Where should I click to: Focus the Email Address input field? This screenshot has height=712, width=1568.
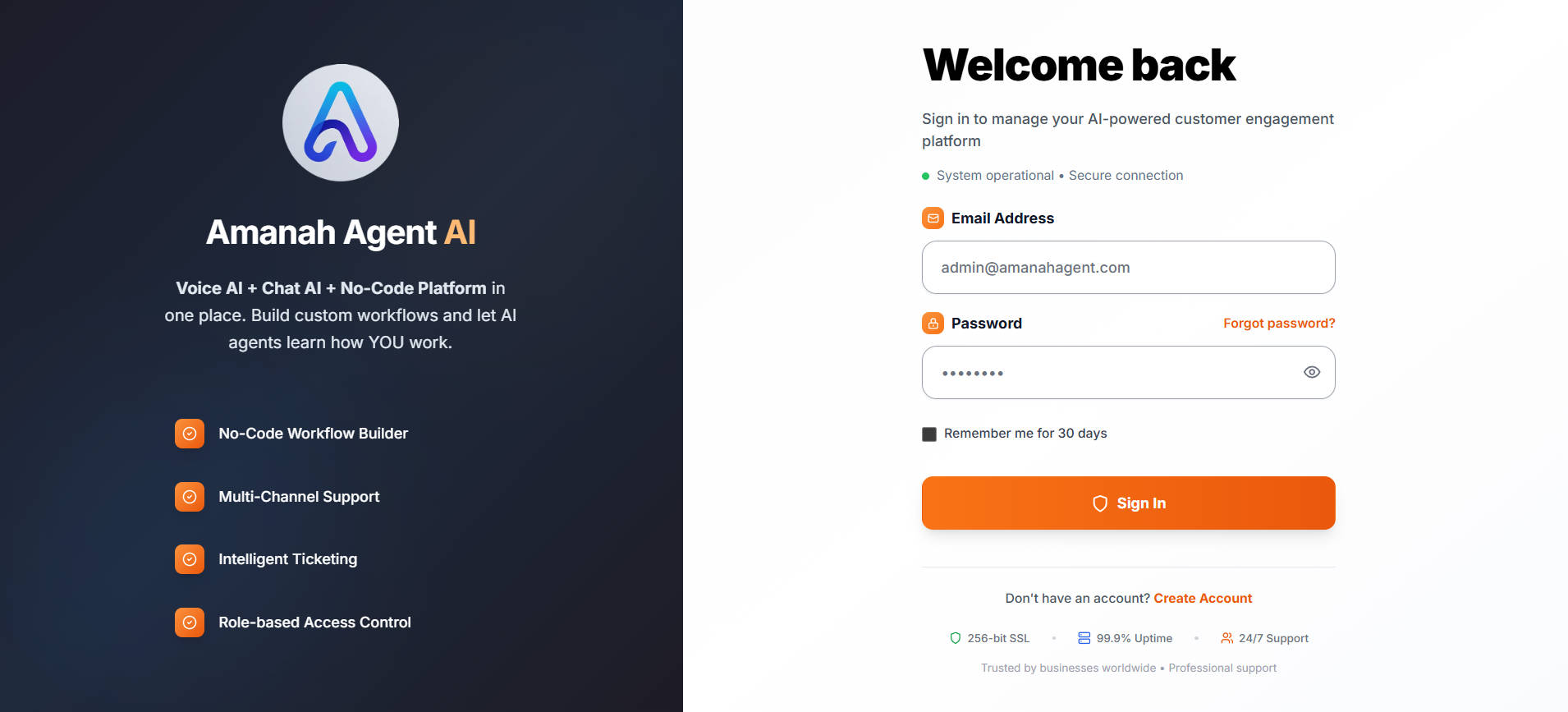click(x=1128, y=268)
